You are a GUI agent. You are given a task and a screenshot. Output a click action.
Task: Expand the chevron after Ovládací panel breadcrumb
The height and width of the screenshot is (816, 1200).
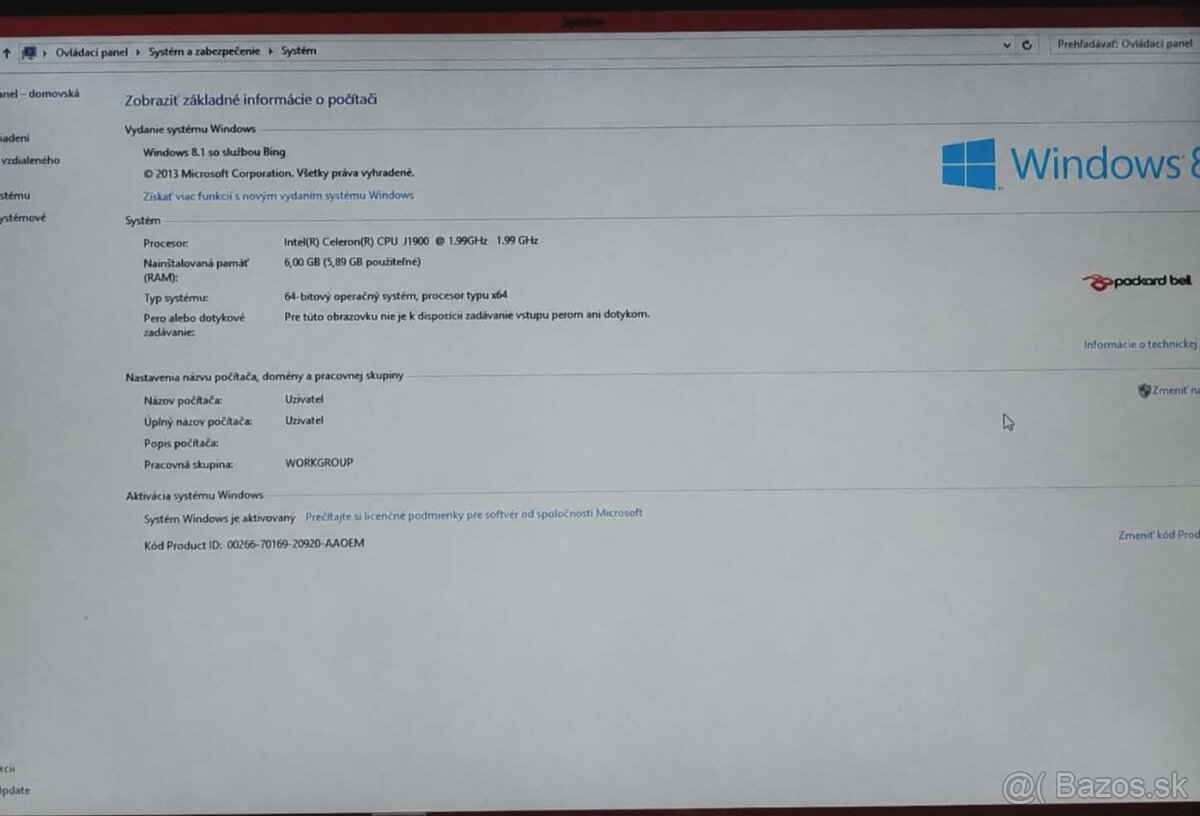pyautogui.click(x=138, y=51)
